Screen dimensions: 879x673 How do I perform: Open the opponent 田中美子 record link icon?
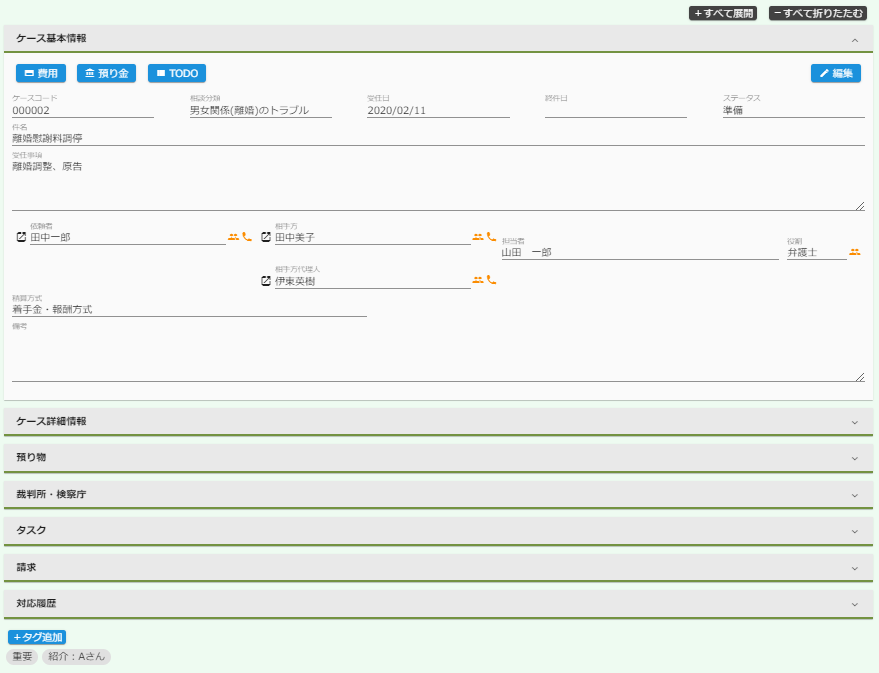pos(266,238)
